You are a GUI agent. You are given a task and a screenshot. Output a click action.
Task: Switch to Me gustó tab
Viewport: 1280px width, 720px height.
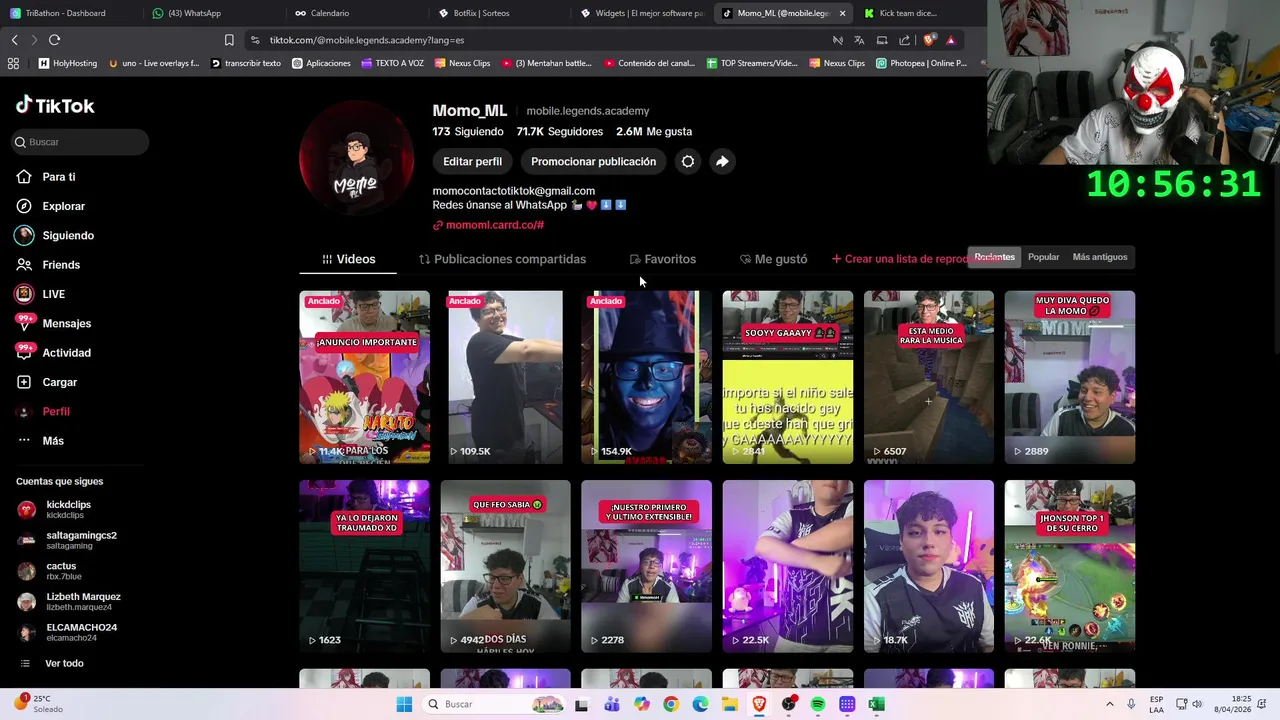773,259
